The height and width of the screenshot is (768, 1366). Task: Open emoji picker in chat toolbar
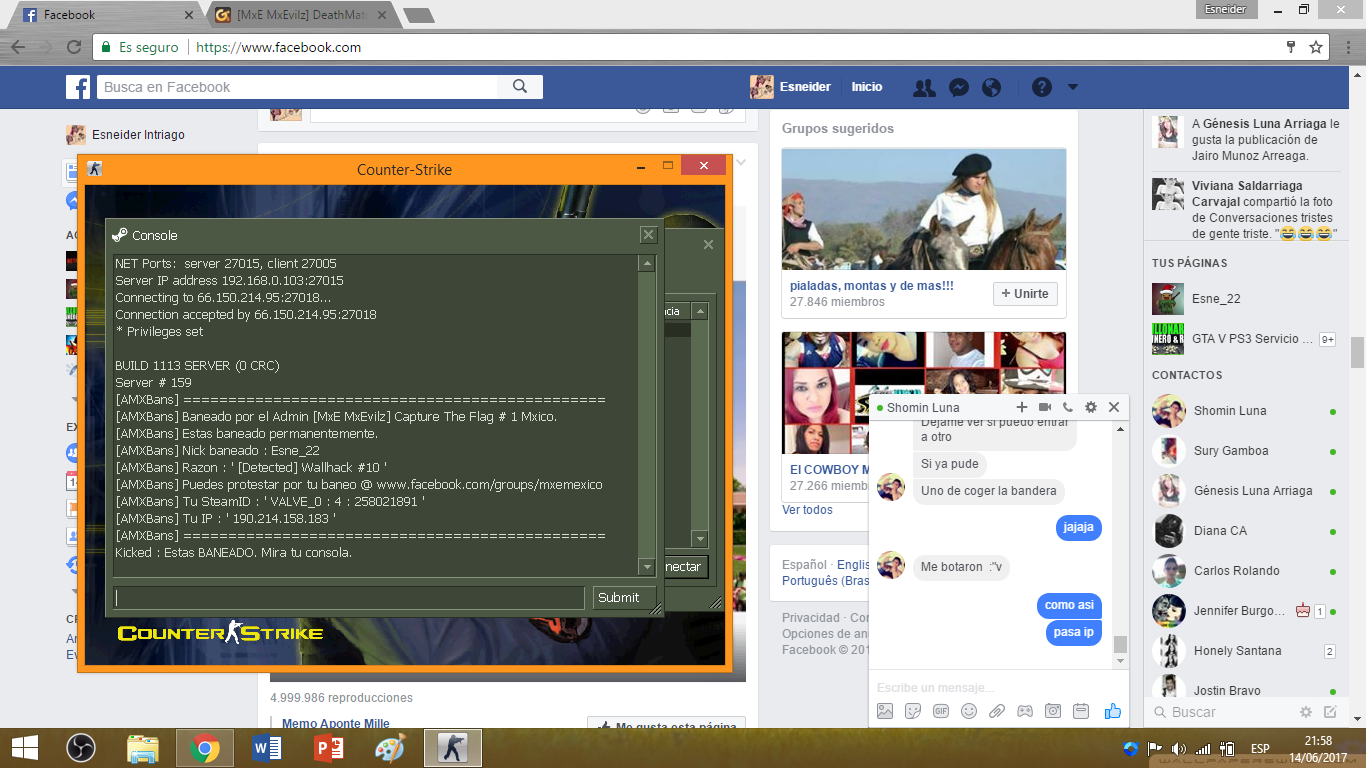(969, 711)
